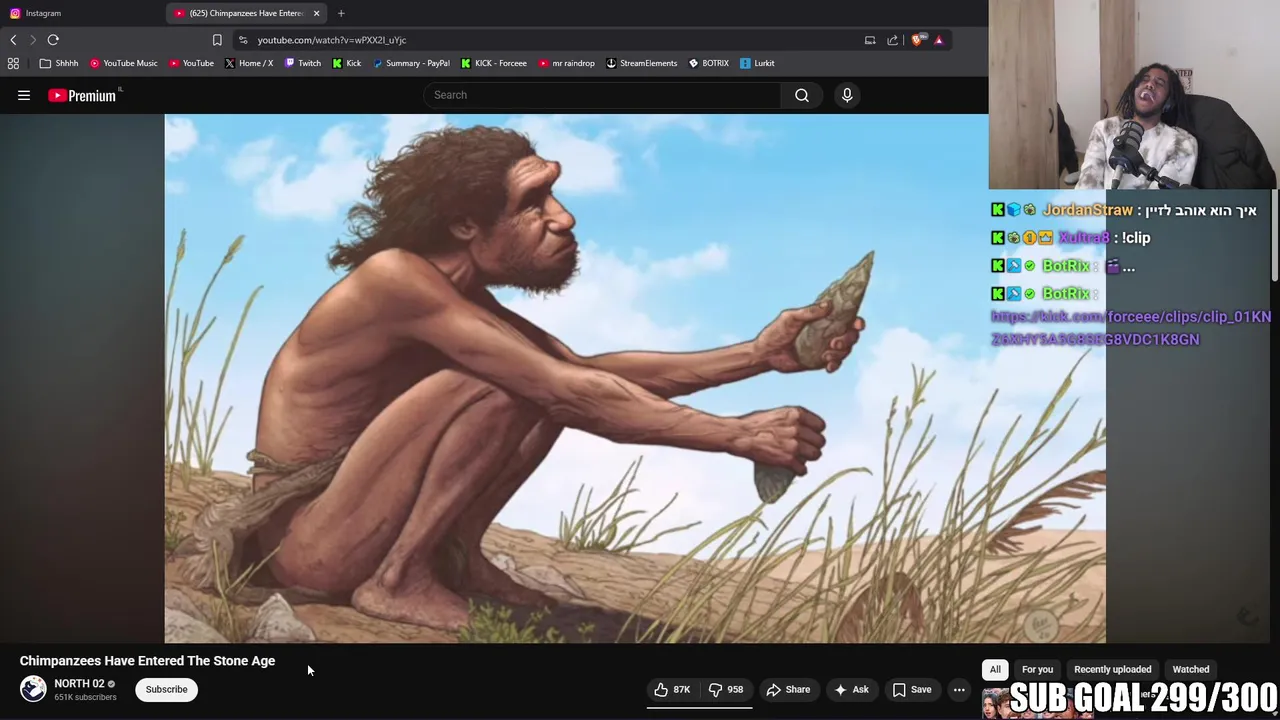Image resolution: width=1280 pixels, height=720 pixels.
Task: Open the KICK - Forceee bookmark
Action: pyautogui.click(x=494, y=63)
